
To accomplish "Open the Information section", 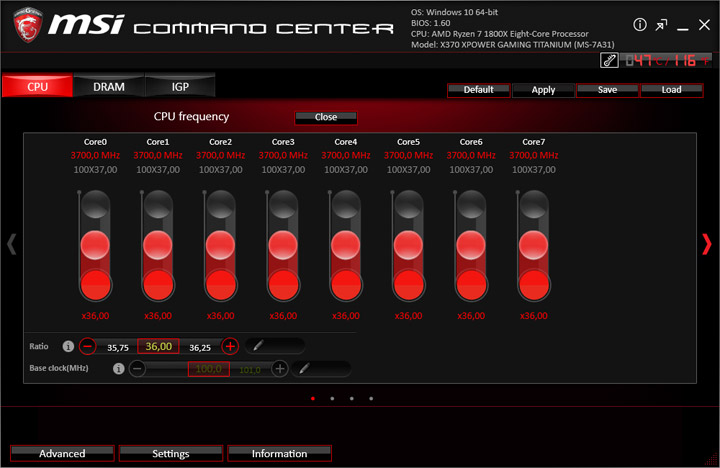I will [279, 453].
